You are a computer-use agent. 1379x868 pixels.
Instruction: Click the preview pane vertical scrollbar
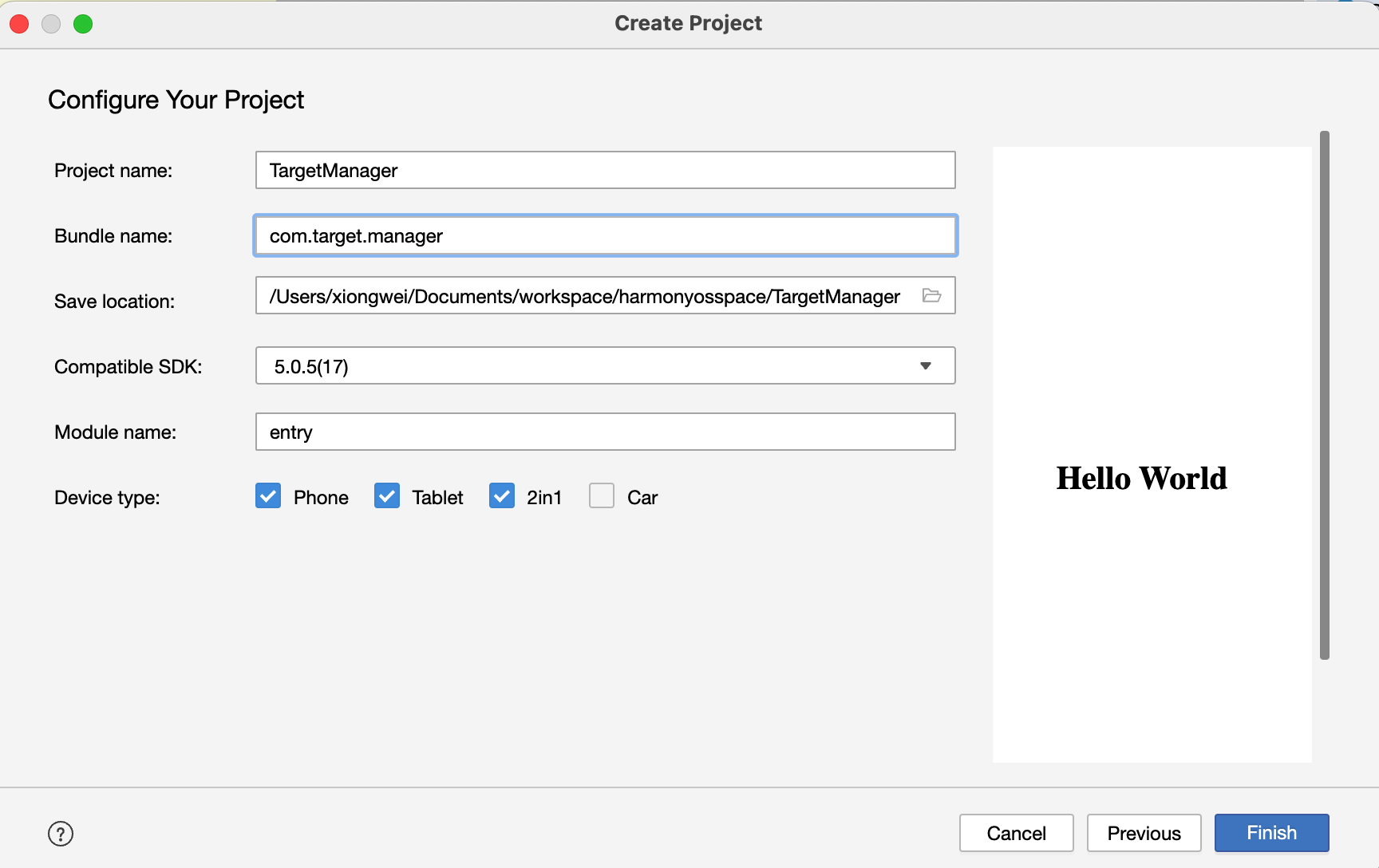pyautogui.click(x=1325, y=395)
